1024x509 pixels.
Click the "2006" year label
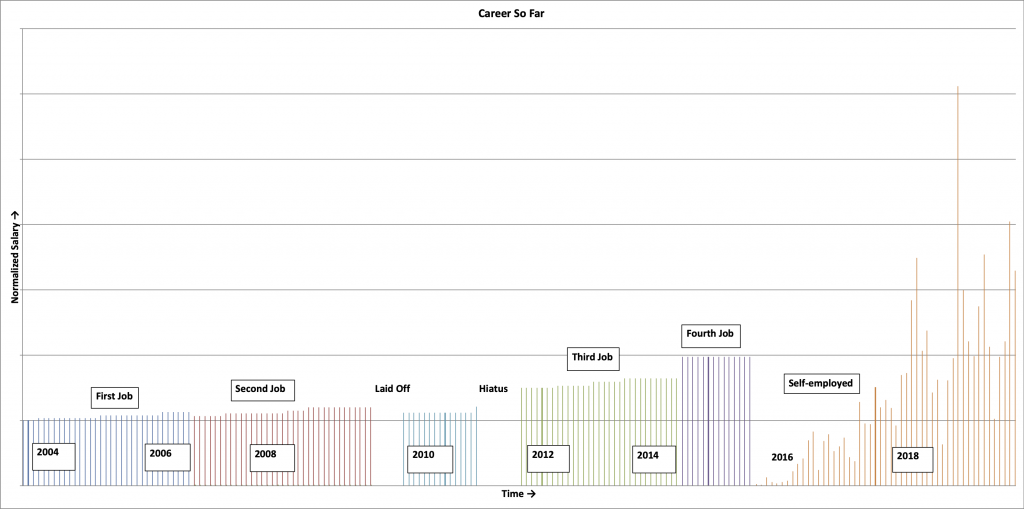(x=168, y=457)
